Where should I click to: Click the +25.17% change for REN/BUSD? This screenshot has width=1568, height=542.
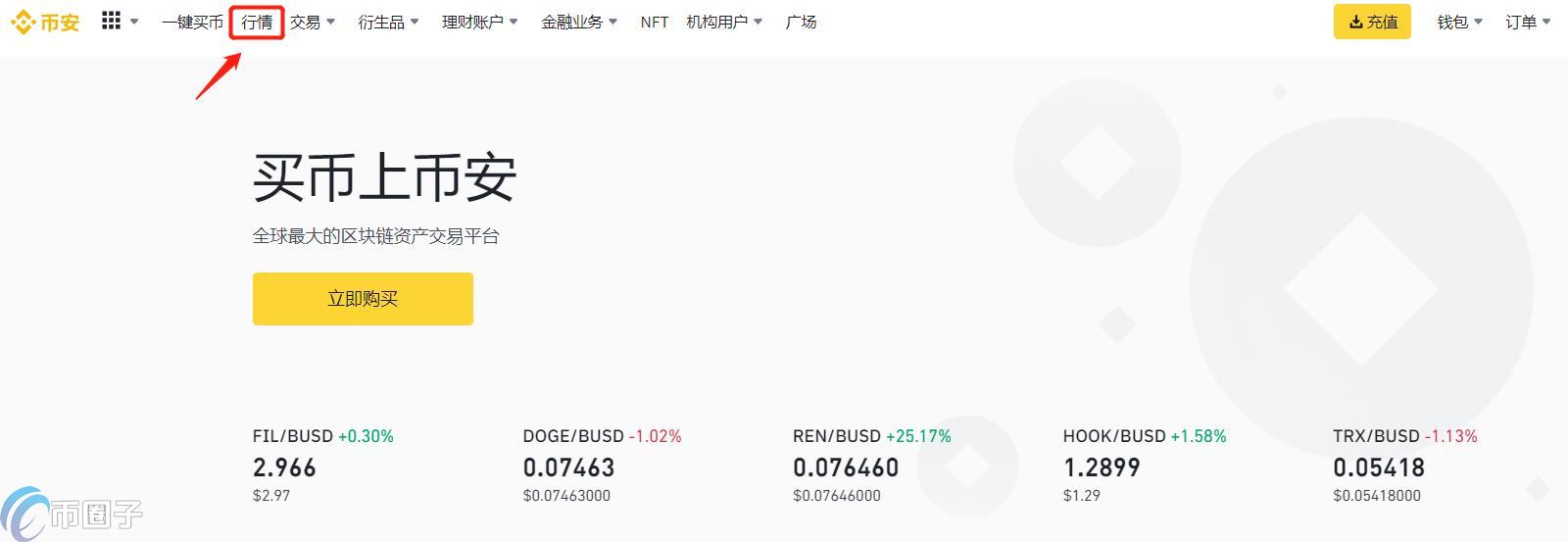(918, 436)
